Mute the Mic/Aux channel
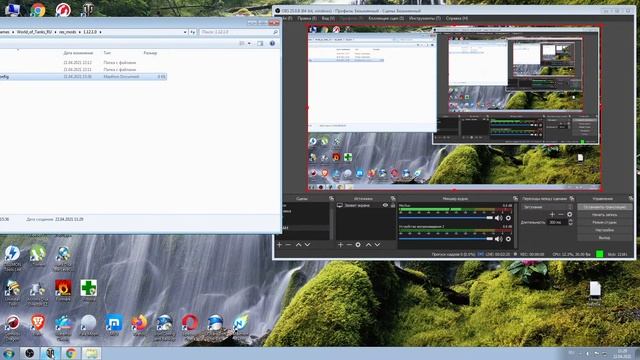The image size is (640, 360). (x=499, y=218)
